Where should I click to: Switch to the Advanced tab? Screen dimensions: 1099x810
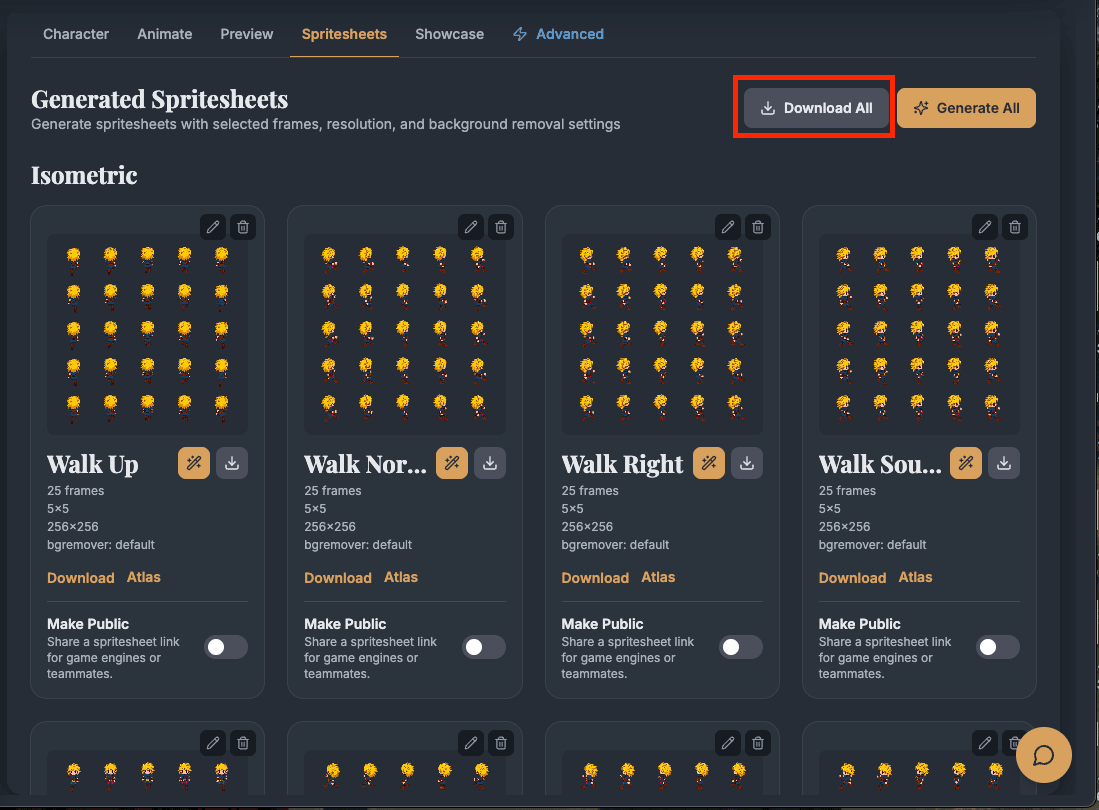559,34
